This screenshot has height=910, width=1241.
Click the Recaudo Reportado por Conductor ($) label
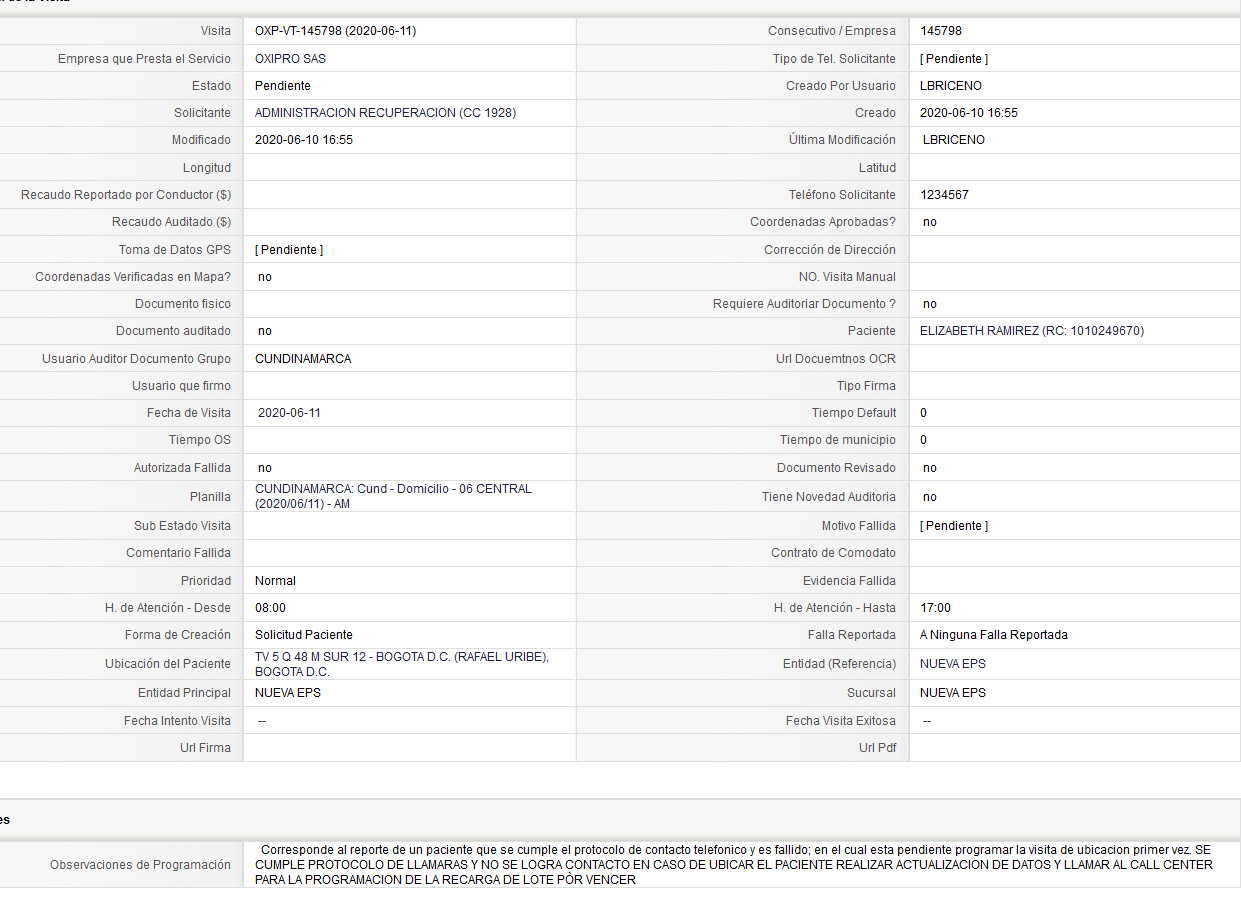coord(126,195)
